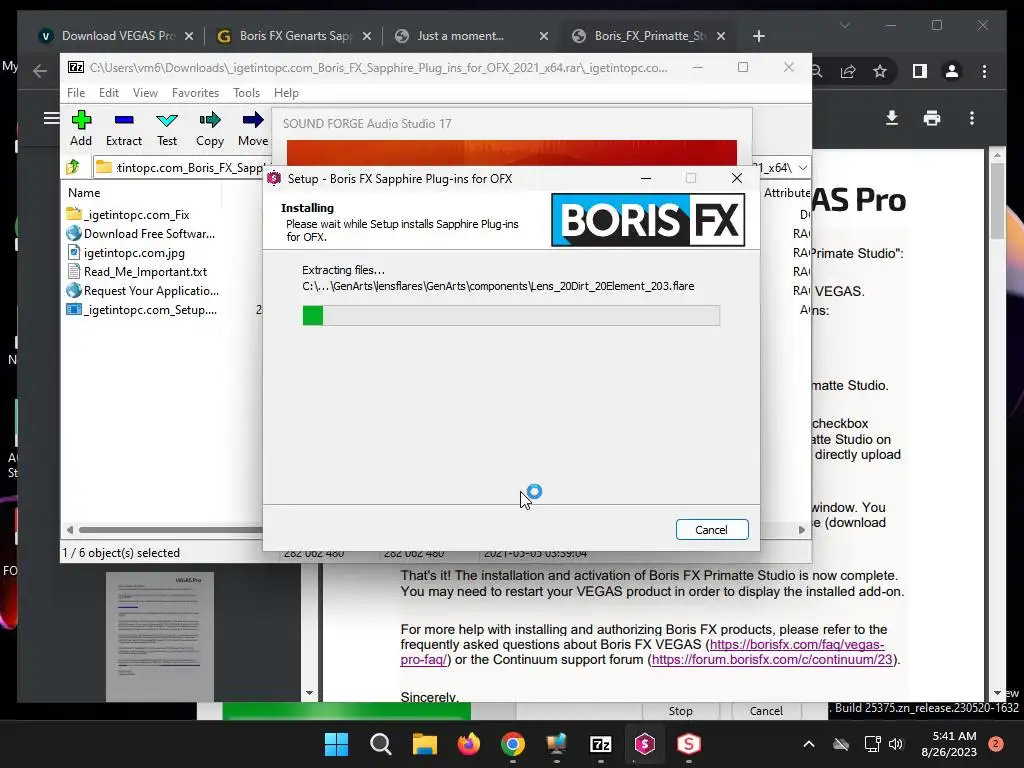Click the PDF viewer print icon
The width and height of the screenshot is (1024, 768).
pyautogui.click(x=931, y=118)
